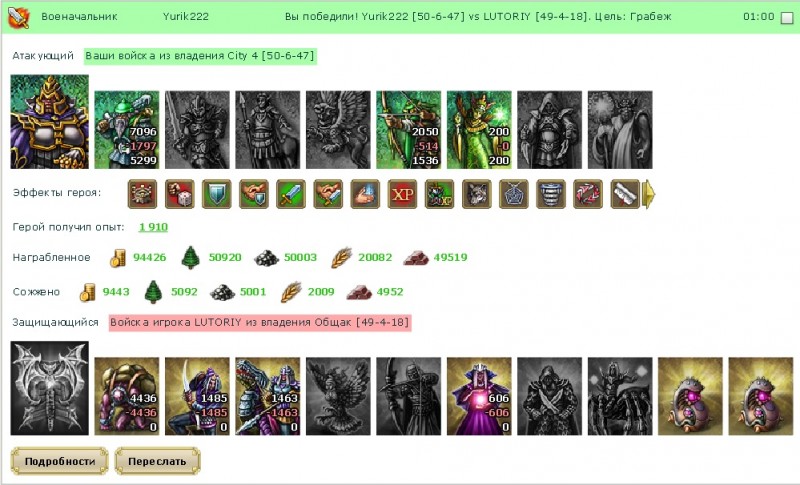
Task: Select the archer unit with 2050 troops
Action: pos(409,130)
